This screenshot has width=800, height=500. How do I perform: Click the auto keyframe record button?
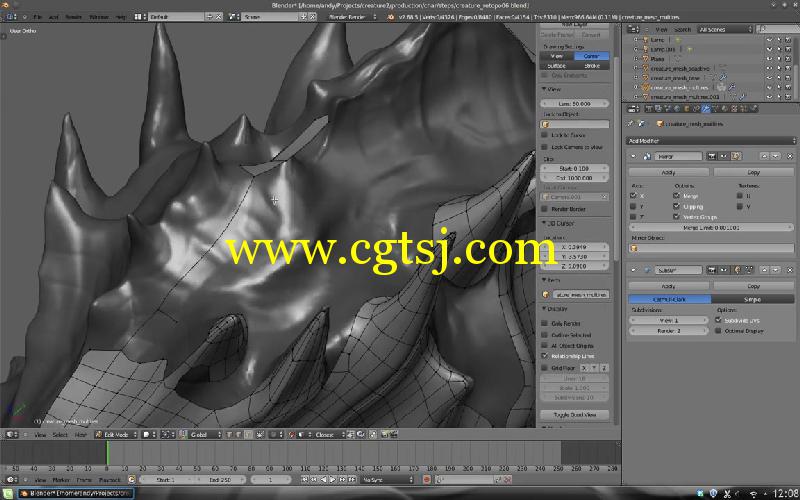pos(427,480)
